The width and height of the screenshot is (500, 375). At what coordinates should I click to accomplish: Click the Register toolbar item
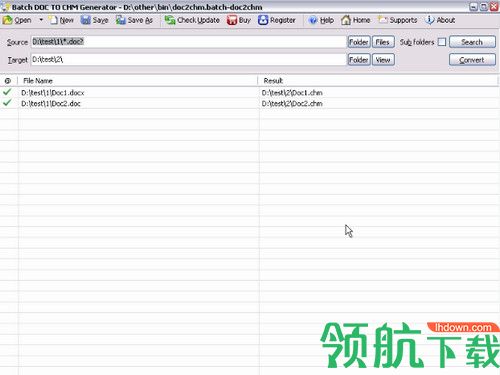pos(277,20)
